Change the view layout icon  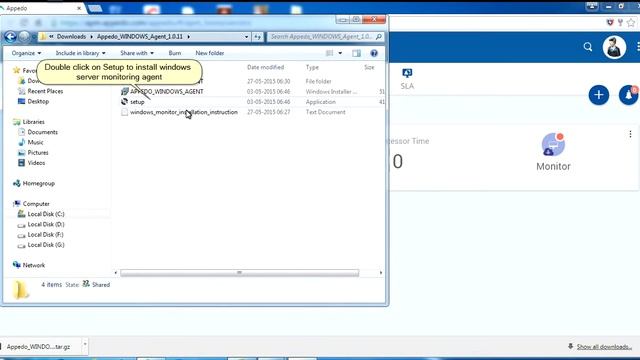coord(329,53)
